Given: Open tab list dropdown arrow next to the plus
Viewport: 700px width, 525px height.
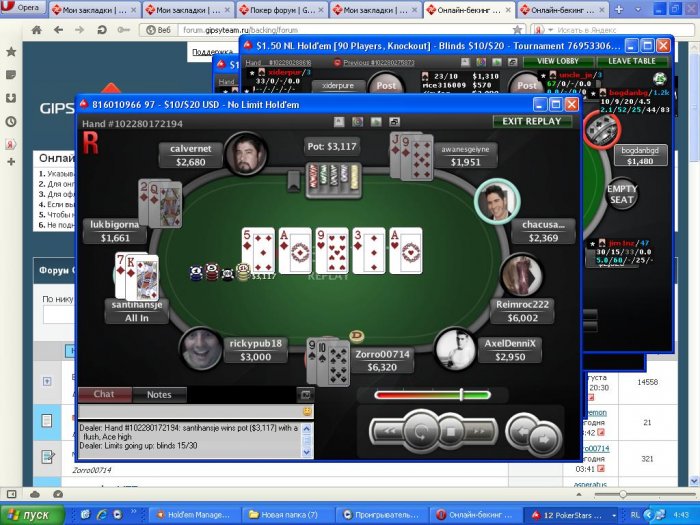Looking at the screenshot, I should coord(638,9).
